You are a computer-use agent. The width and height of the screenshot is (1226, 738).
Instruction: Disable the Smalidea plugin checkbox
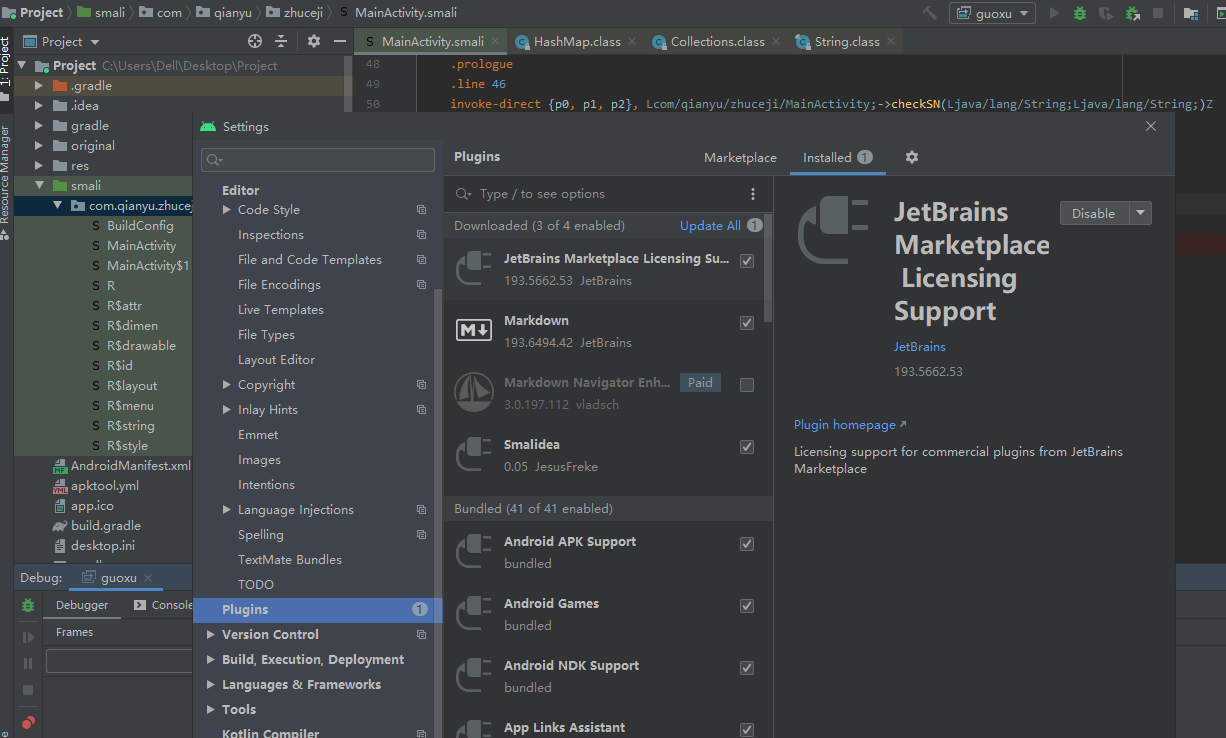pos(746,447)
